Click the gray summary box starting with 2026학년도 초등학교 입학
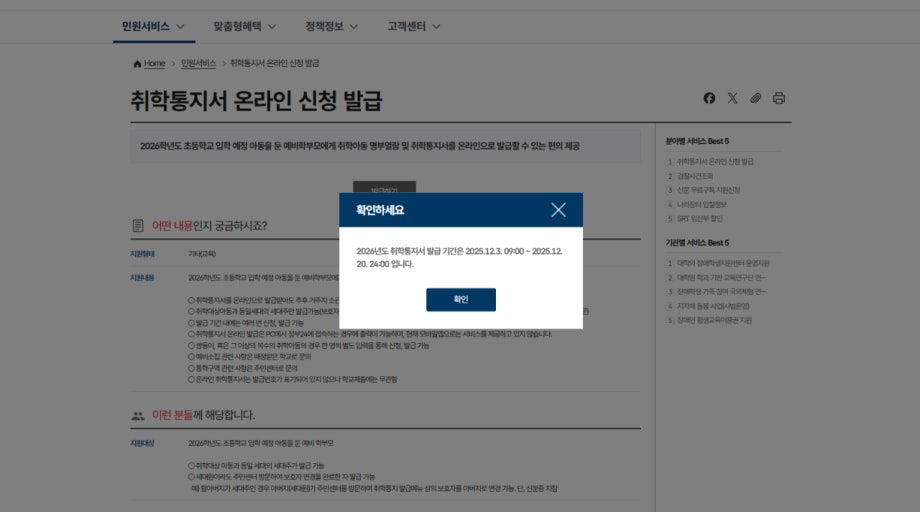This screenshot has width=920, height=512. click(x=385, y=146)
